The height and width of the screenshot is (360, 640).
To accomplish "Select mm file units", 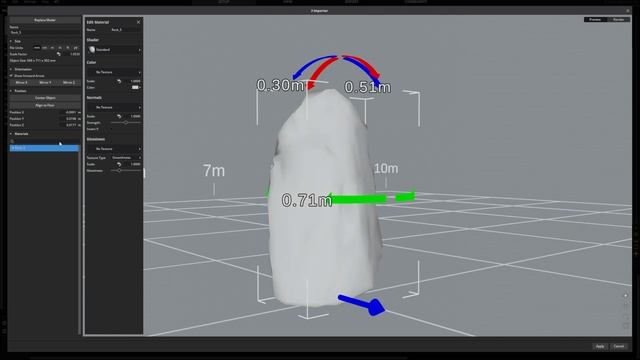I will coord(37,48).
